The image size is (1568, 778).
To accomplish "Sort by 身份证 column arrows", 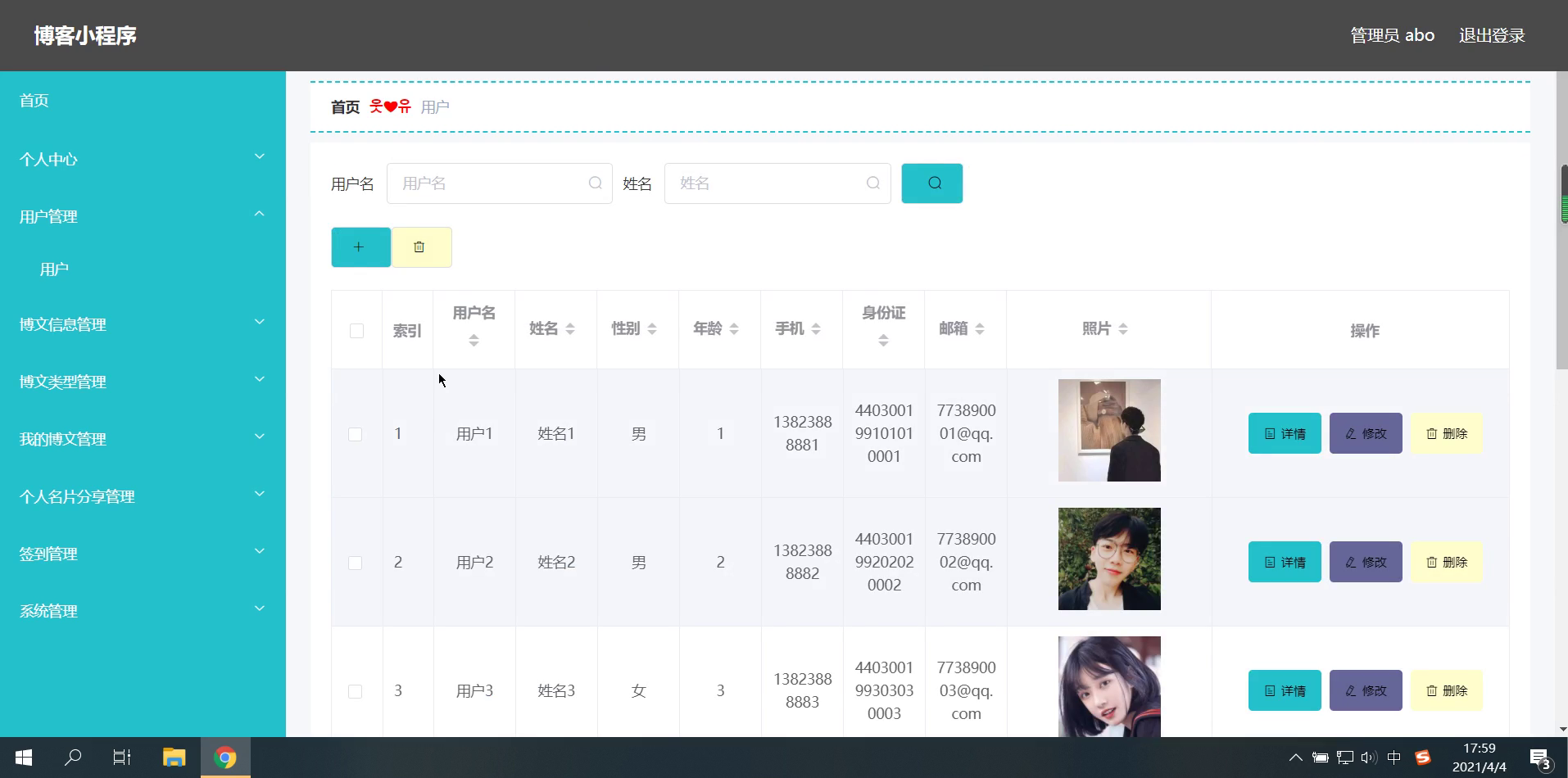I will (883, 341).
